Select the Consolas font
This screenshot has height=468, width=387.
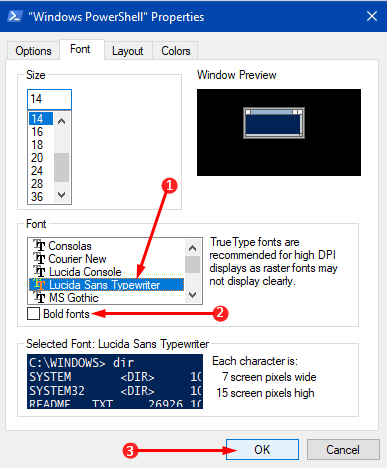coord(106,246)
